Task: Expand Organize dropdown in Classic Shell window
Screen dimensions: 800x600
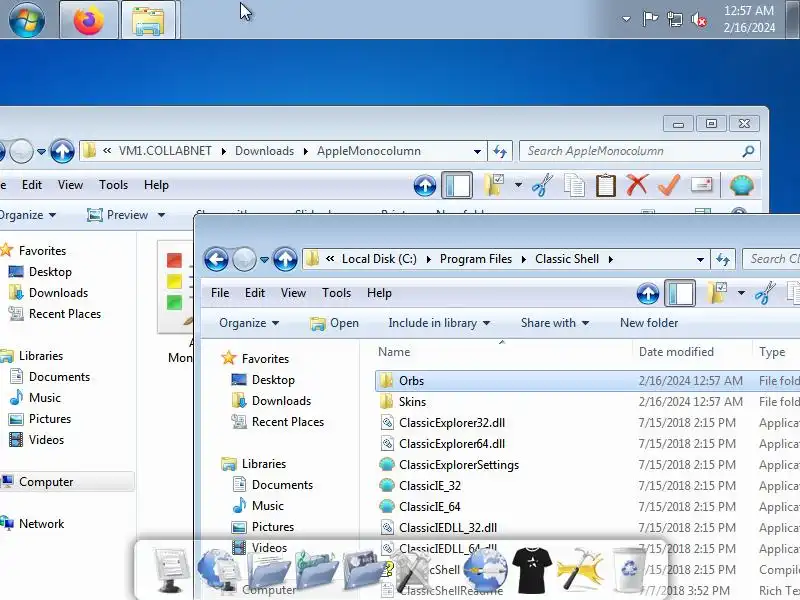Action: (x=249, y=323)
